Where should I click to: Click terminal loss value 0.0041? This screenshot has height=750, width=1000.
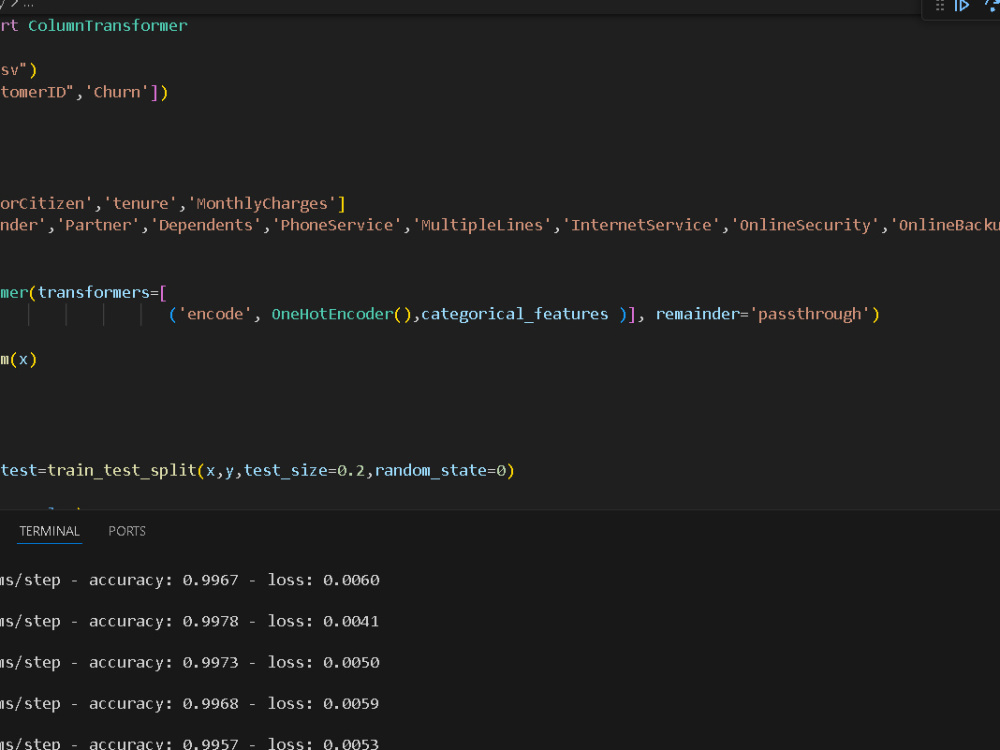point(351,622)
